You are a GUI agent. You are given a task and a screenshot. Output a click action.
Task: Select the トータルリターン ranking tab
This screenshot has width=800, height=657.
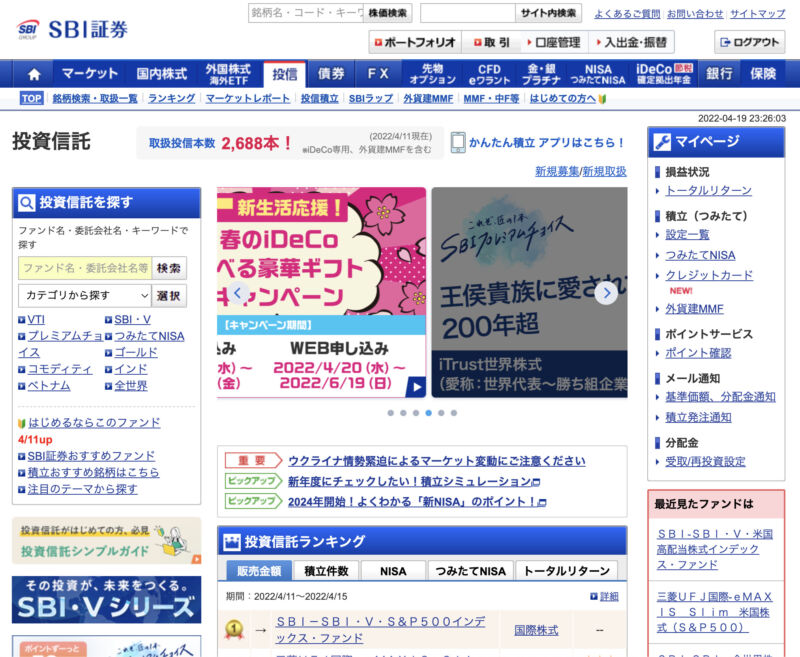point(567,571)
